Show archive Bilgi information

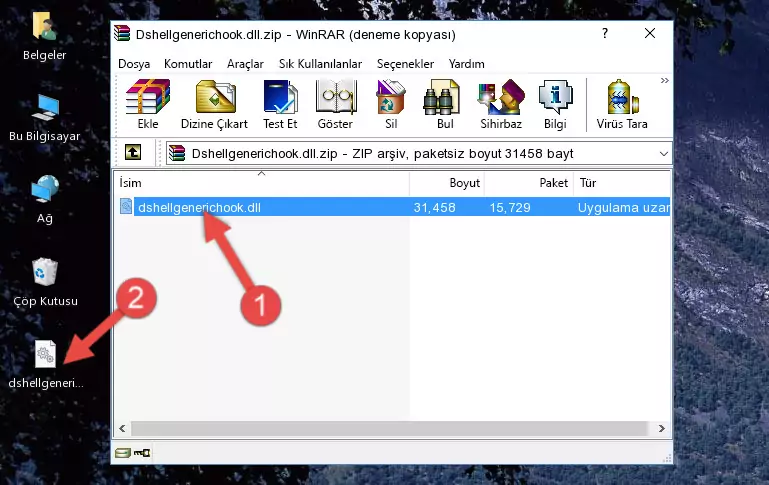pos(555,104)
